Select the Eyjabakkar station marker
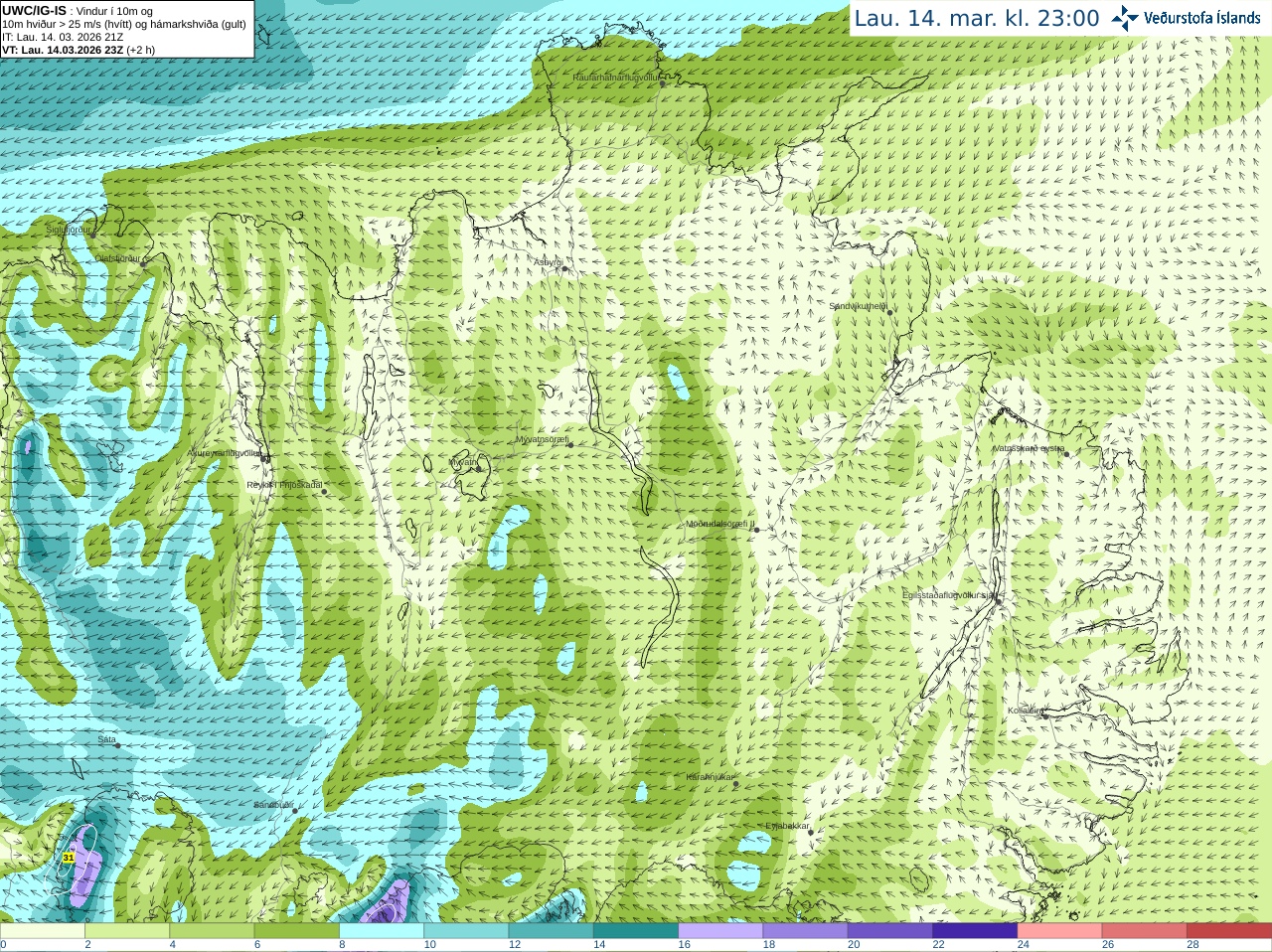 tap(812, 832)
